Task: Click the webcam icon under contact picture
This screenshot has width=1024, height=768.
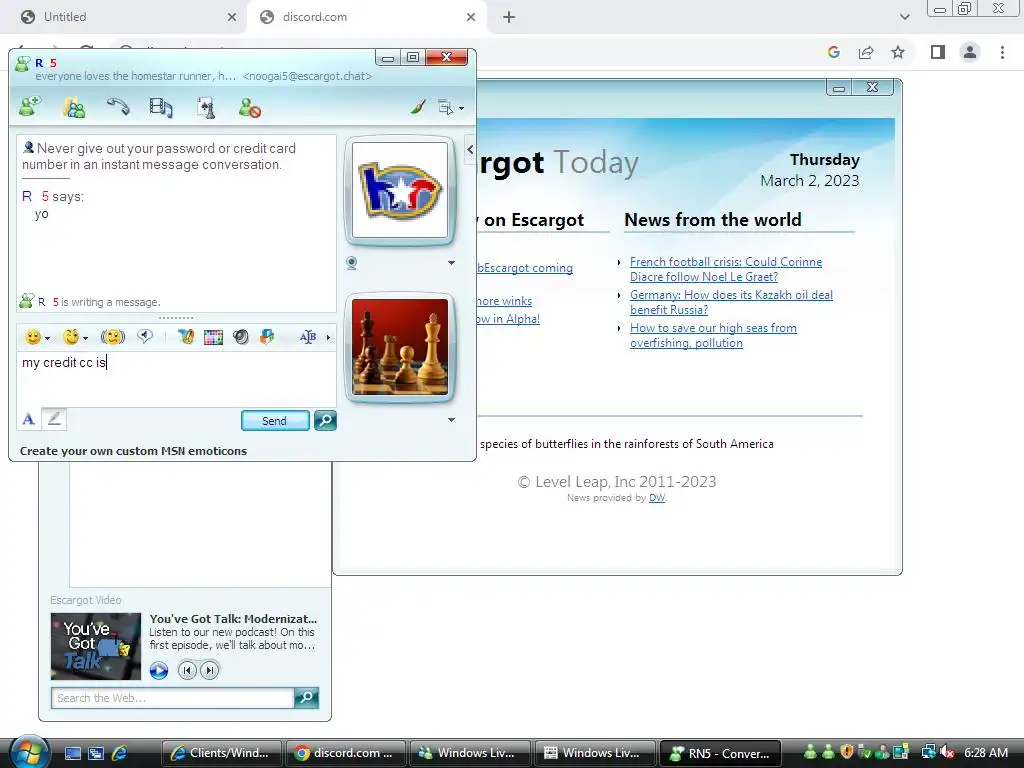Action: [351, 263]
